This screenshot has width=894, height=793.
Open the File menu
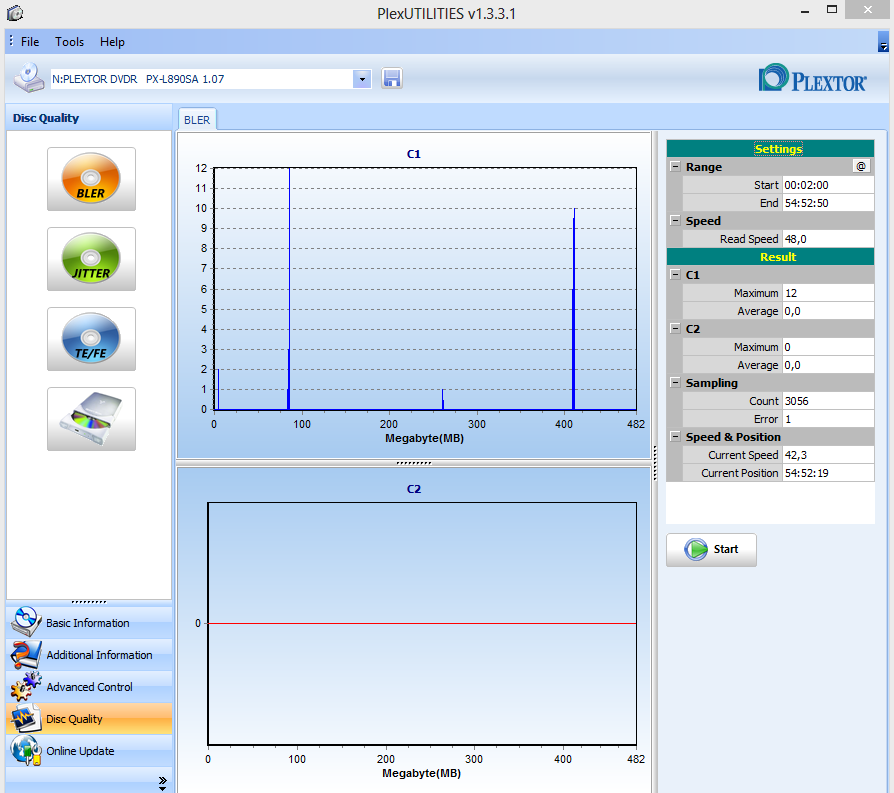point(30,42)
